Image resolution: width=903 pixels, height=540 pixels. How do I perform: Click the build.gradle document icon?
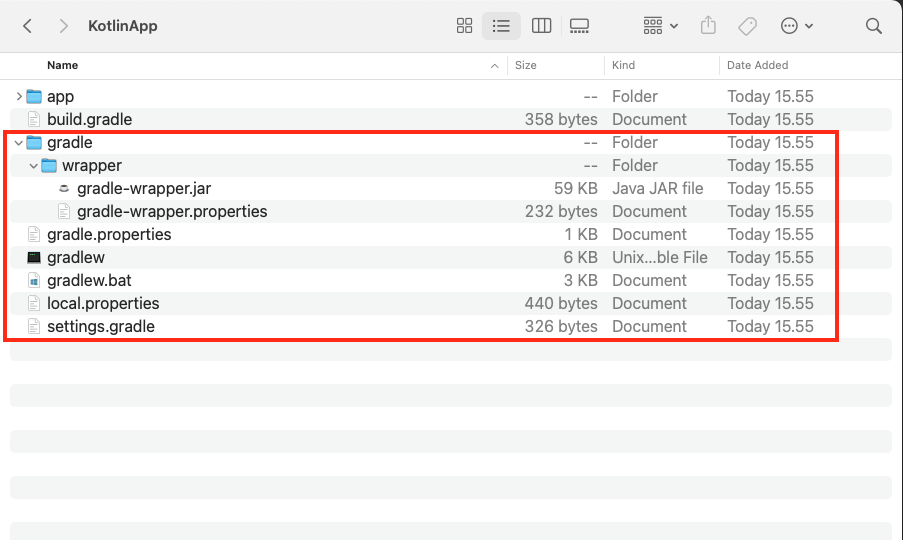34,119
